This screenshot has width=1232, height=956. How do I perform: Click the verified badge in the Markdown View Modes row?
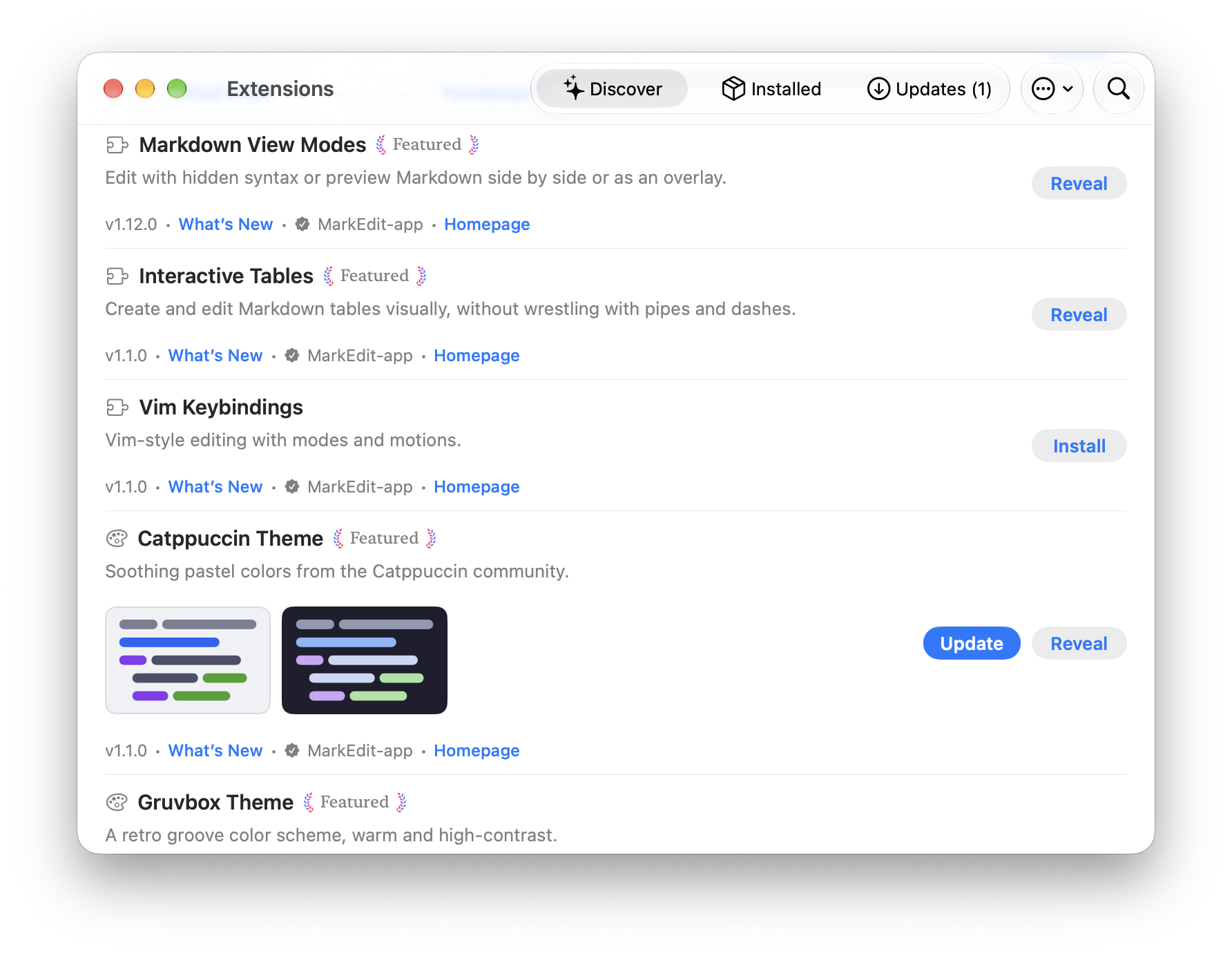click(x=302, y=224)
